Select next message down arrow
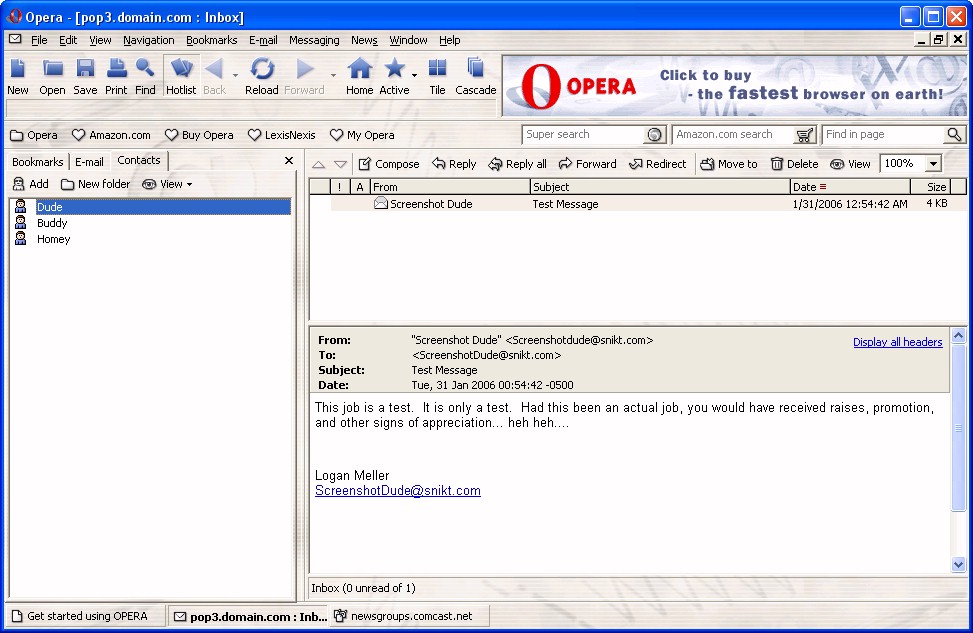 (x=340, y=164)
